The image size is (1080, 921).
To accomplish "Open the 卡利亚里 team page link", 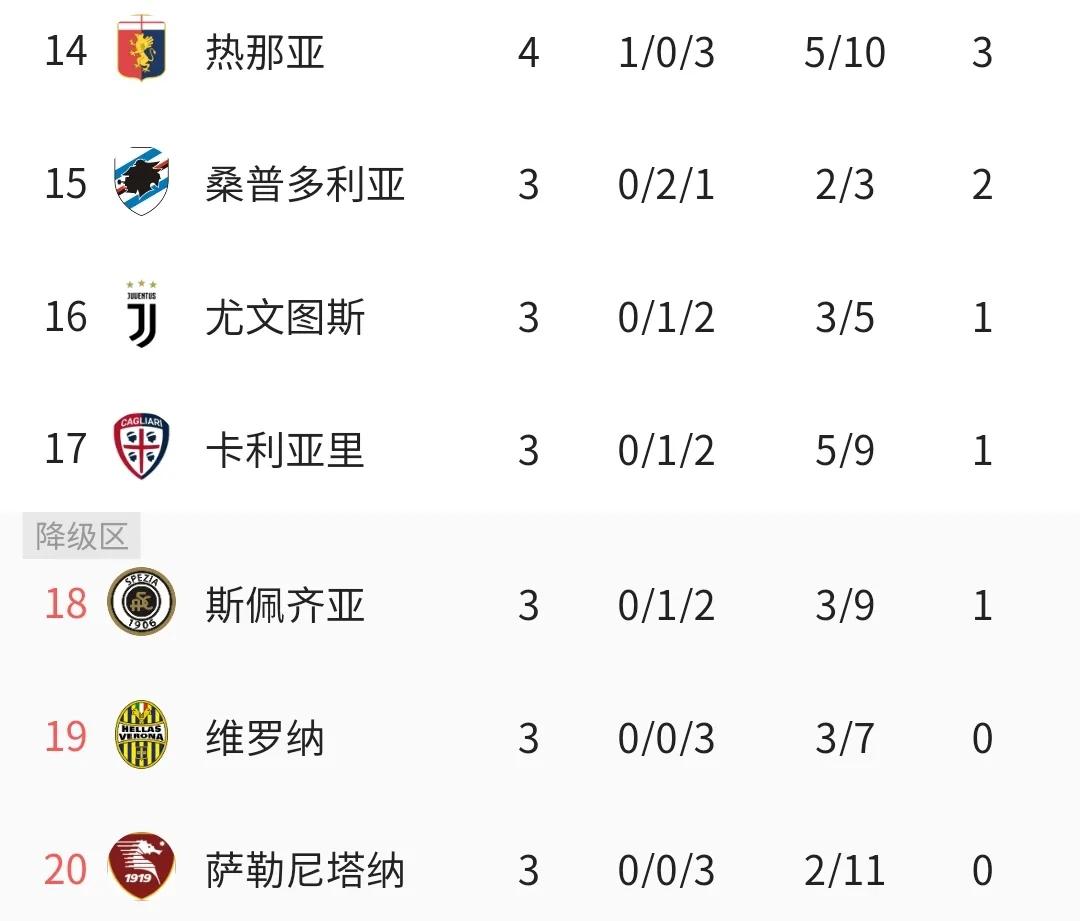I will coord(286,451).
